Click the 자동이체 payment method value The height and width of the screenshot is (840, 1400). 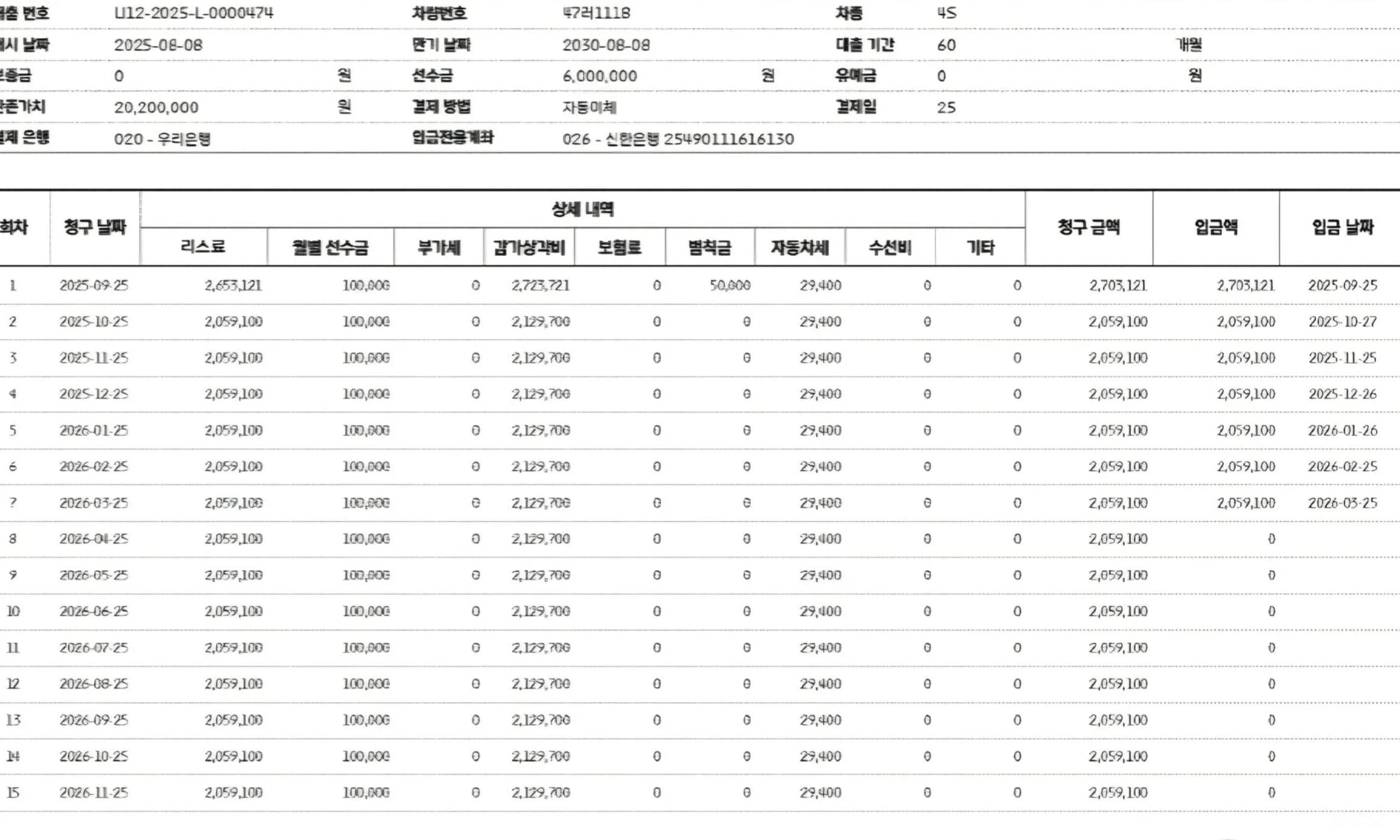[590, 107]
